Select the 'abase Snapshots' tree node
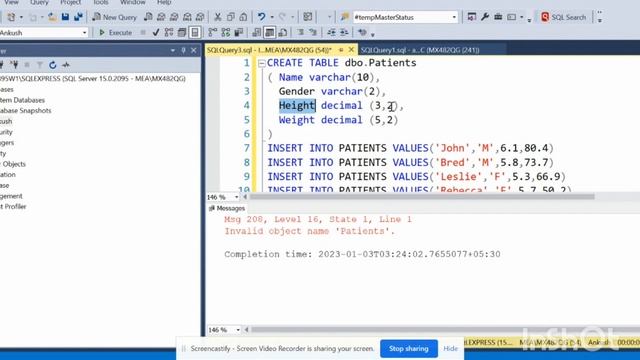This screenshot has width=640, height=360. [x=26, y=111]
